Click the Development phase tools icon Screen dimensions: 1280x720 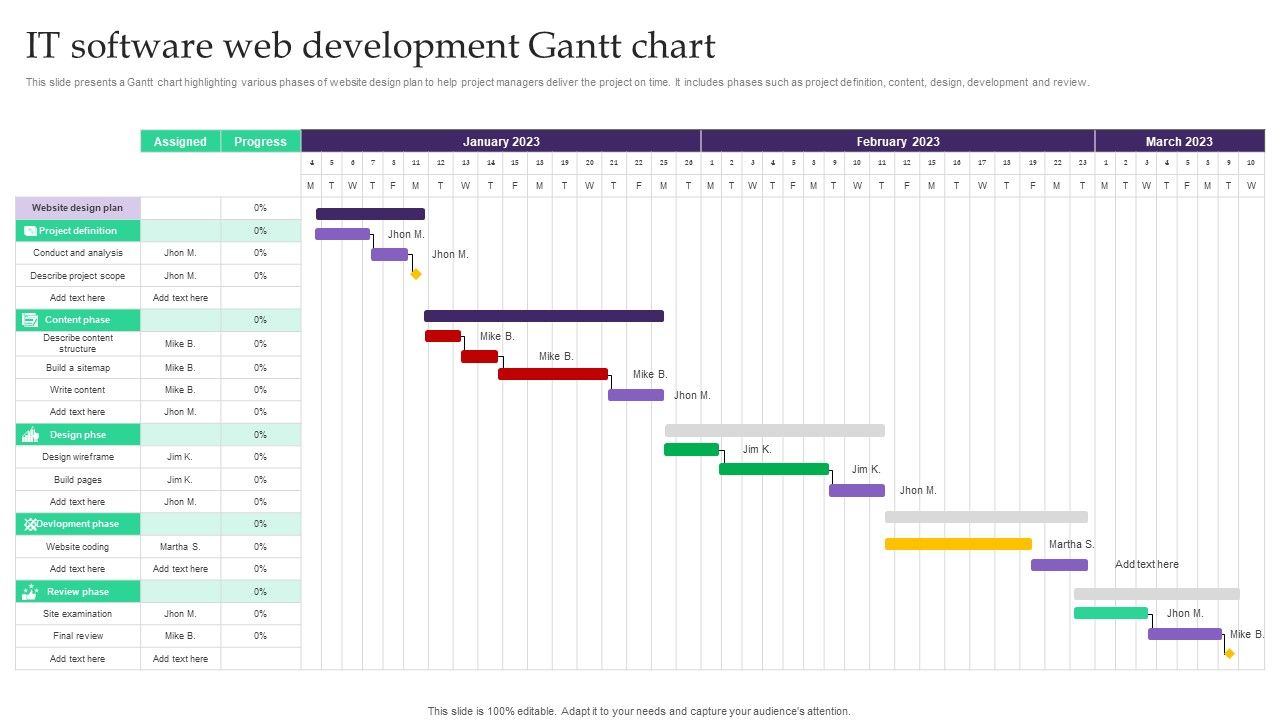tap(31, 524)
